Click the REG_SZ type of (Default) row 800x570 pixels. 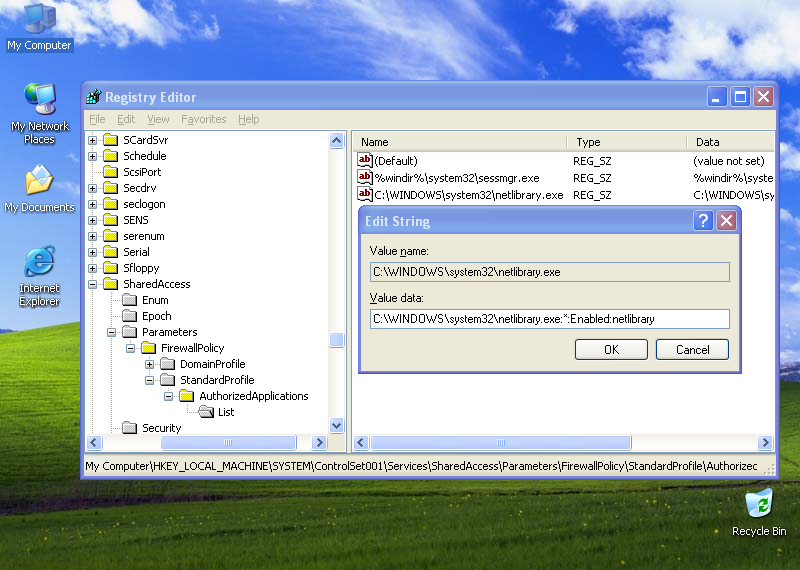[x=592, y=161]
